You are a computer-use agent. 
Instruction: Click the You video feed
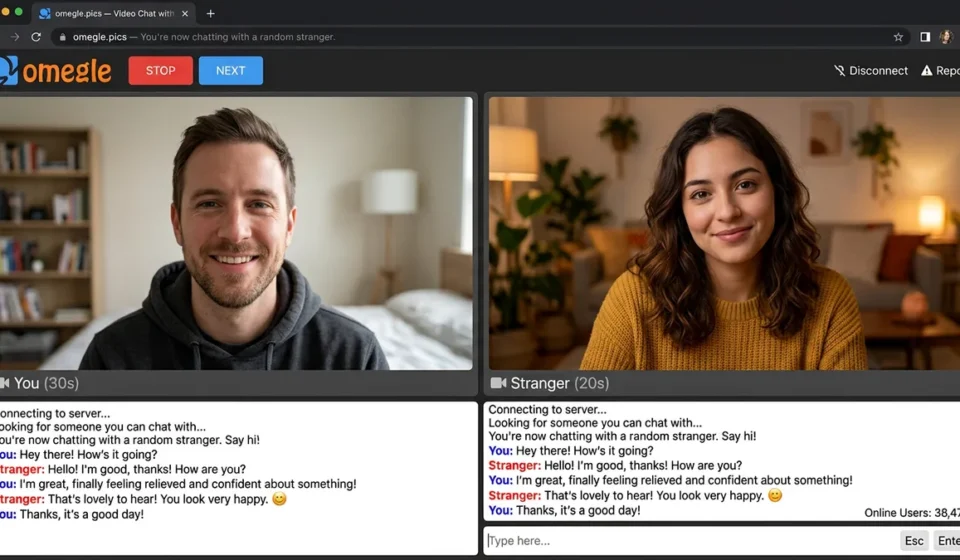[x=236, y=233]
